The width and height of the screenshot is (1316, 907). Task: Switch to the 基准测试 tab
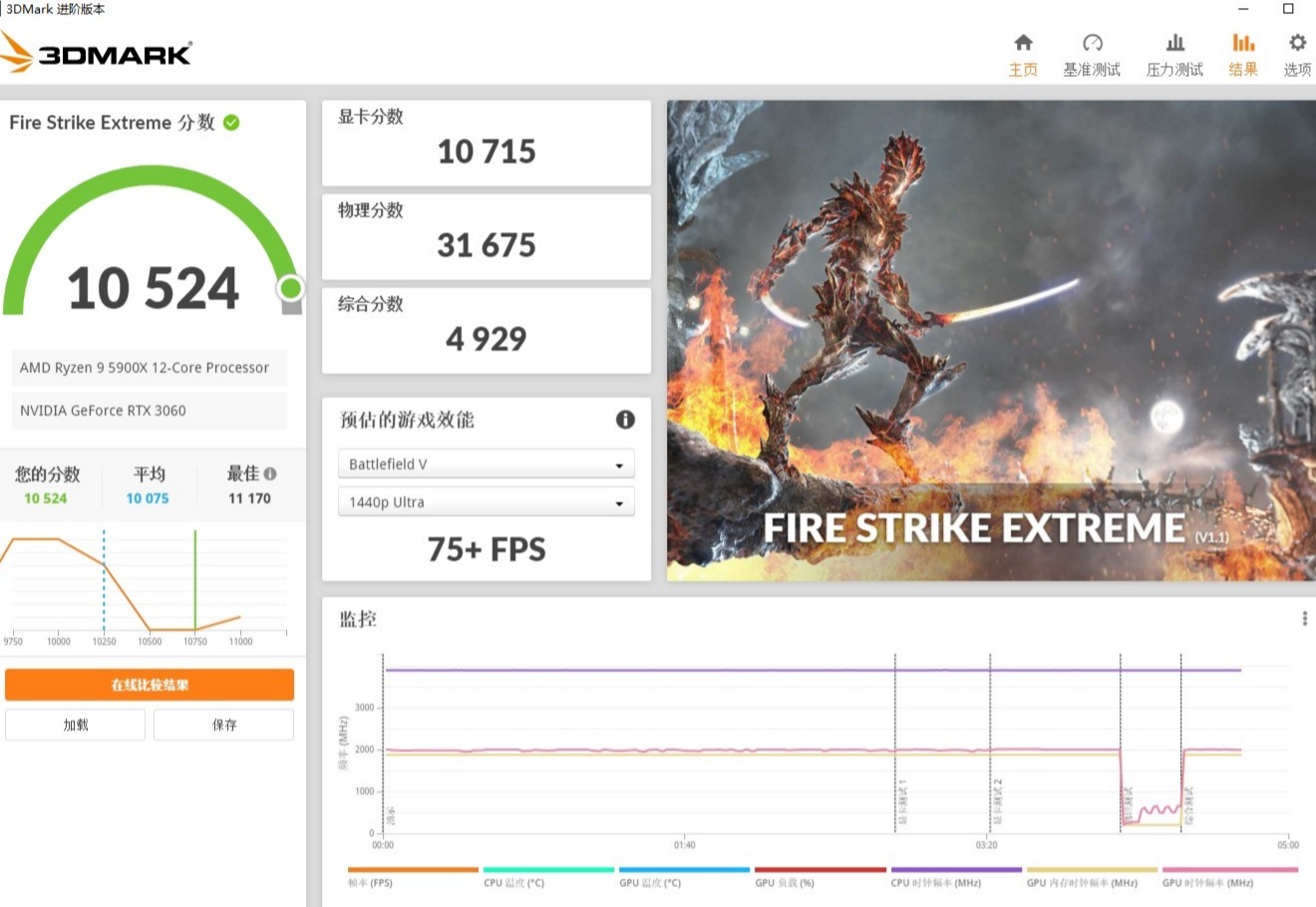(1093, 56)
